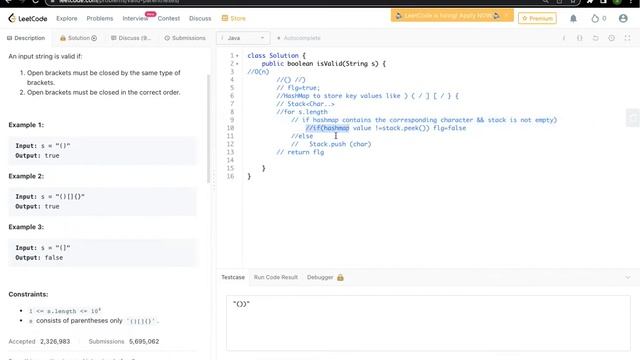Screen dimensions: 640x360
Task: Click the LeetCode is hiring banner
Action: [452, 16]
